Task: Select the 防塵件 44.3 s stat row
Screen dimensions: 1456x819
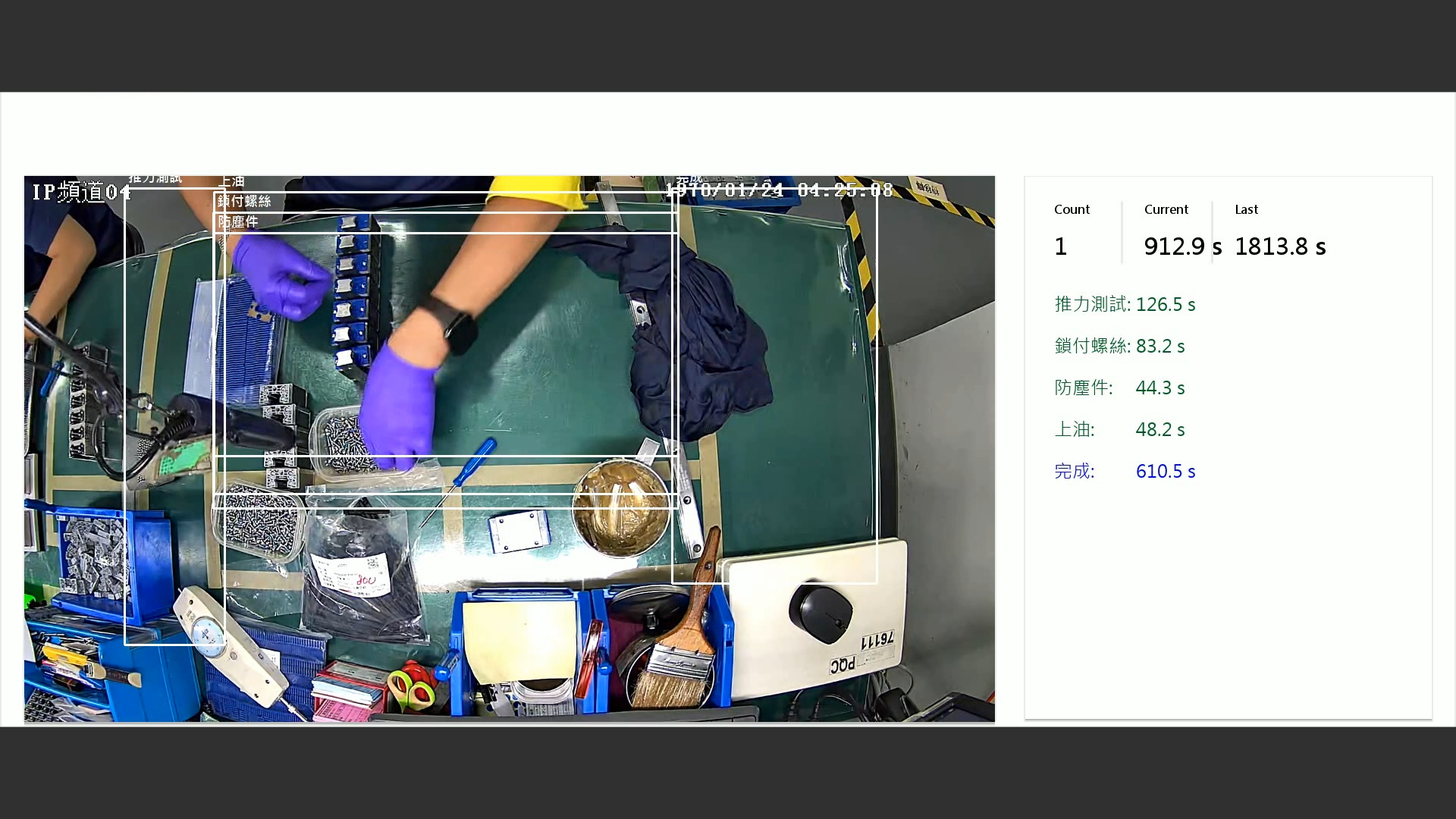Action: coord(1119,388)
